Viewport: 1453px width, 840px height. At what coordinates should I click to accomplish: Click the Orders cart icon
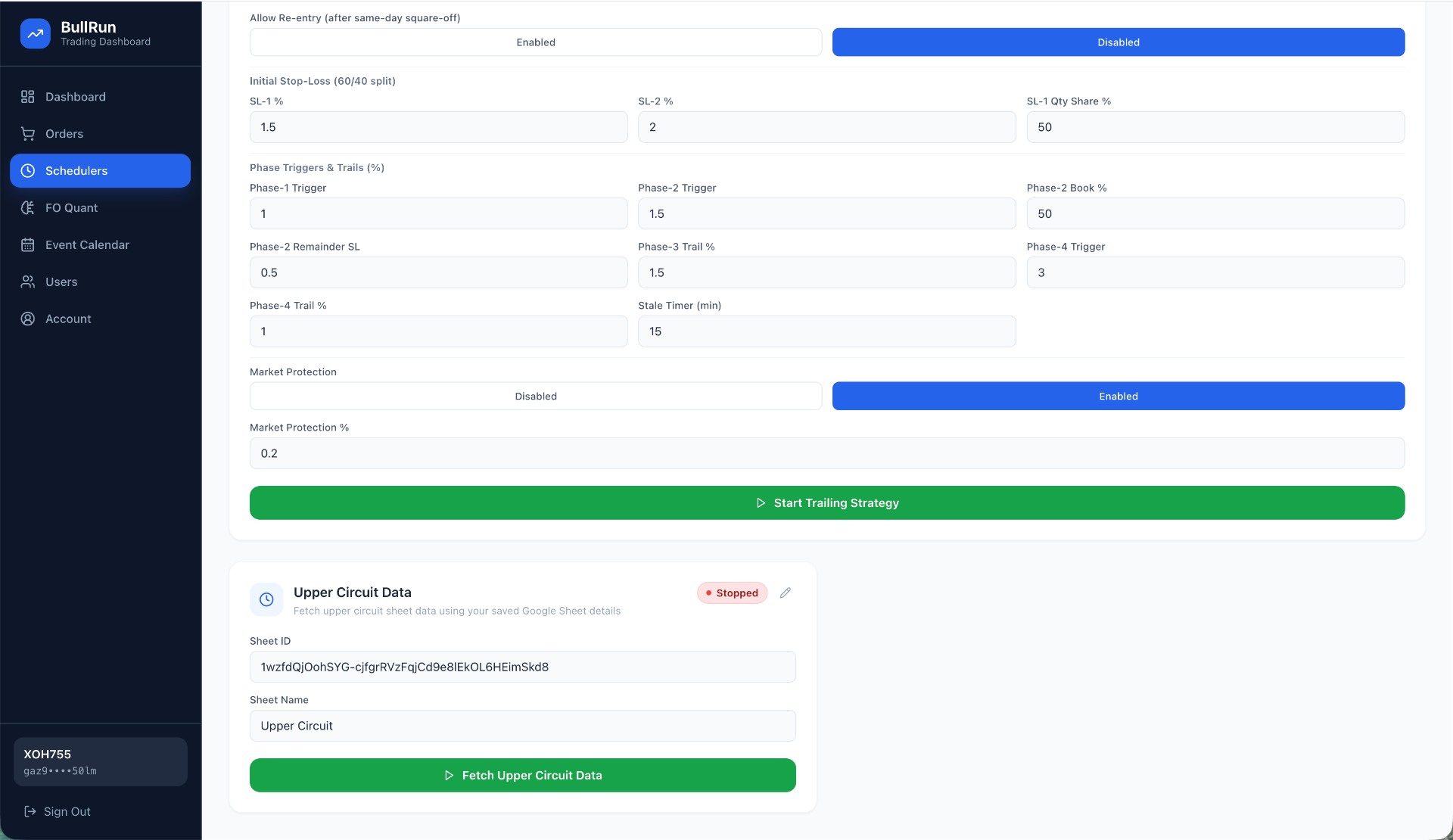28,134
